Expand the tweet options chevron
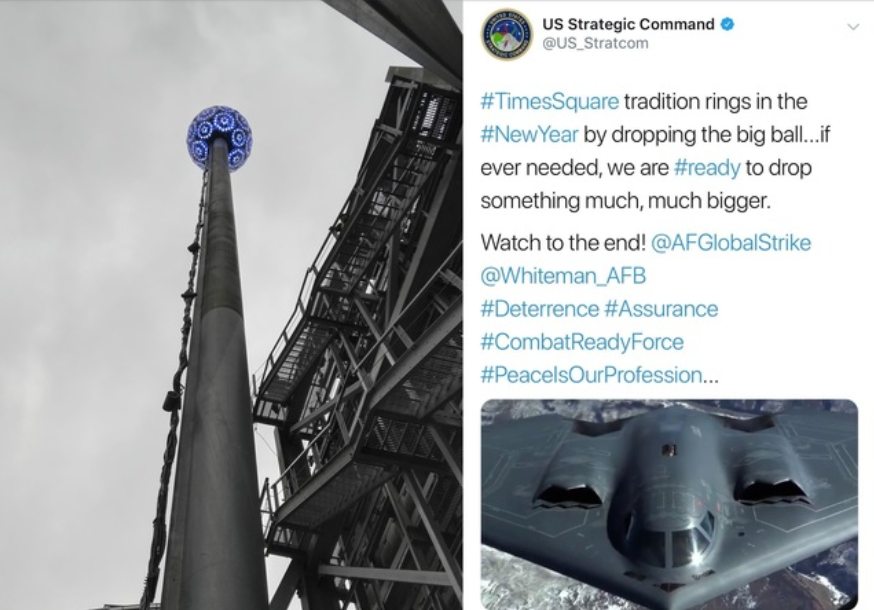Viewport: 874px width, 610px height. point(853,27)
